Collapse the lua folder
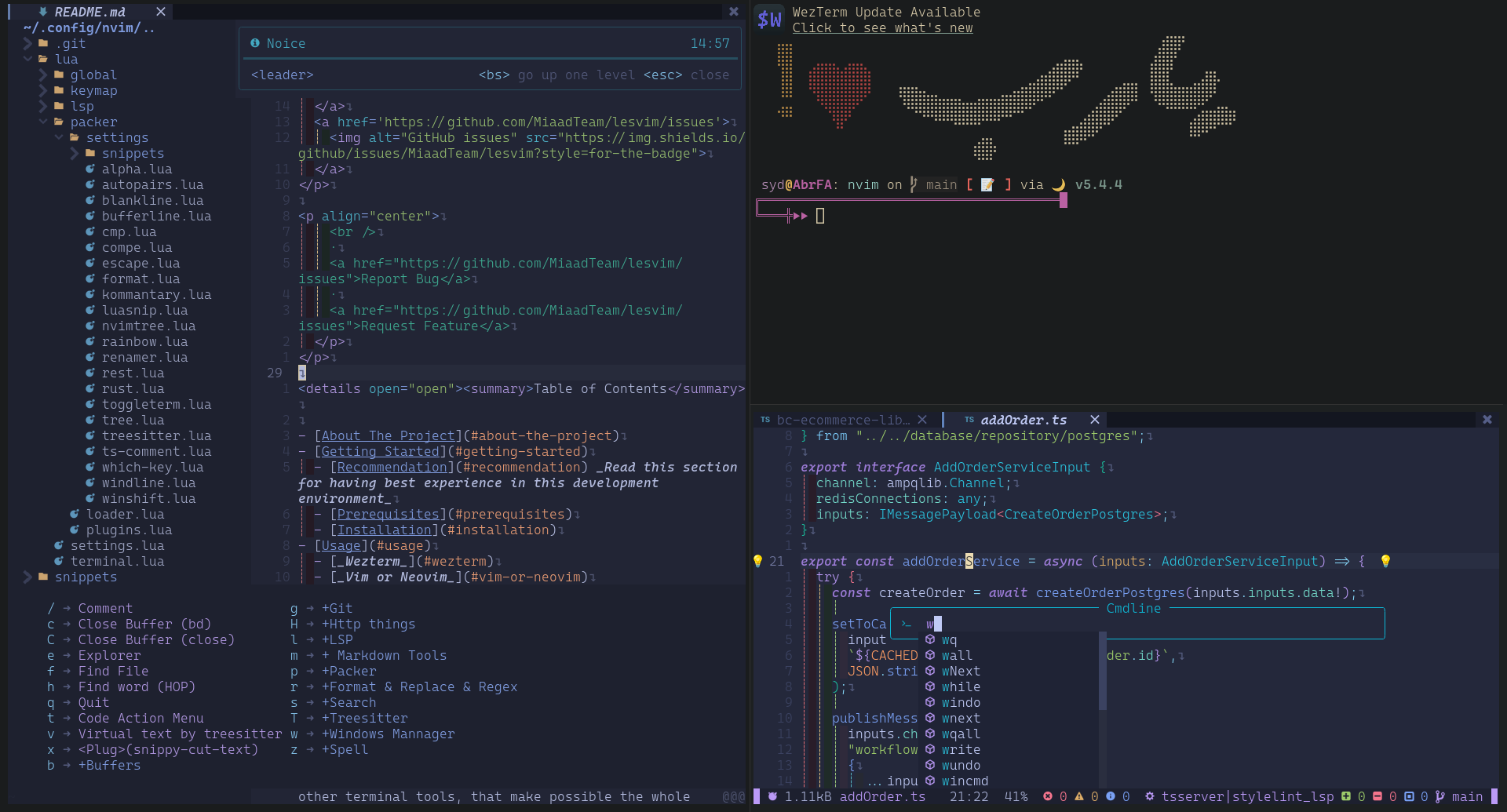This screenshot has height=812, width=1507. pos(27,59)
